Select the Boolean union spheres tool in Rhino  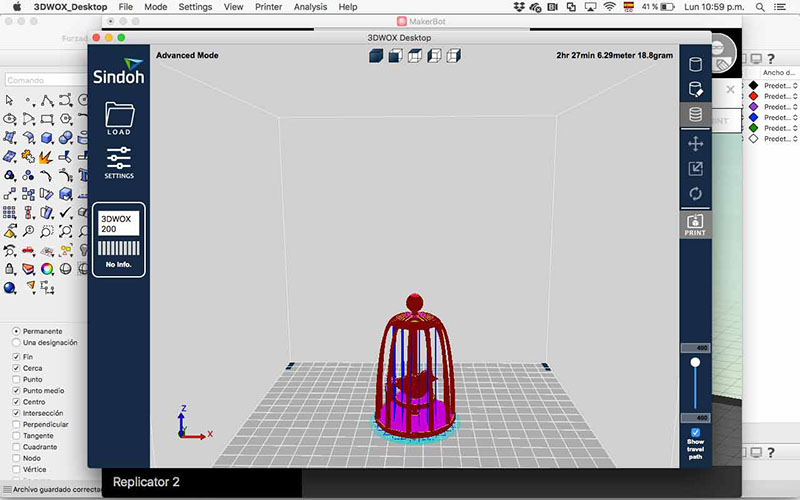[66, 138]
